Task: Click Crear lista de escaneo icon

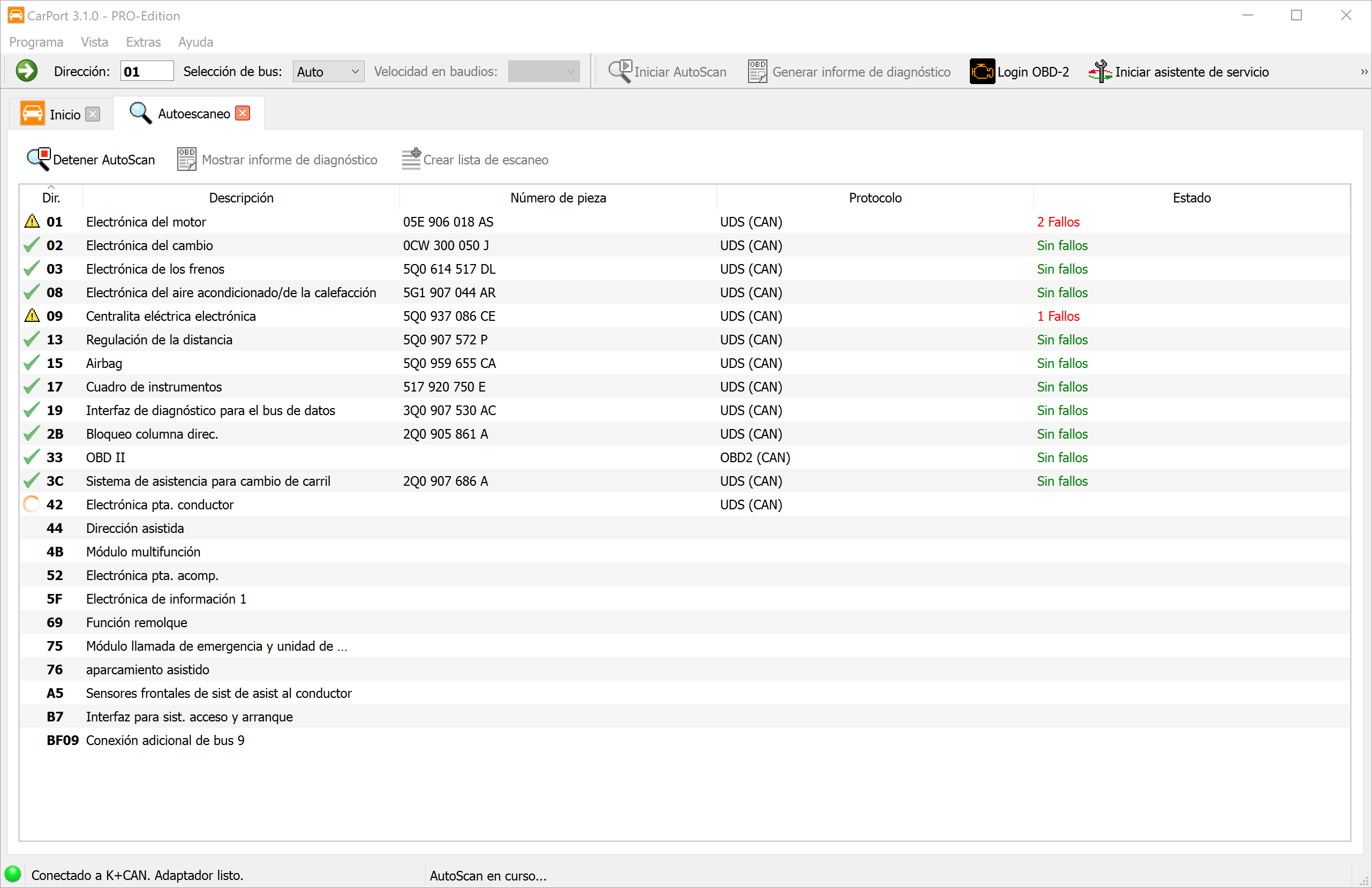Action: pos(411,160)
